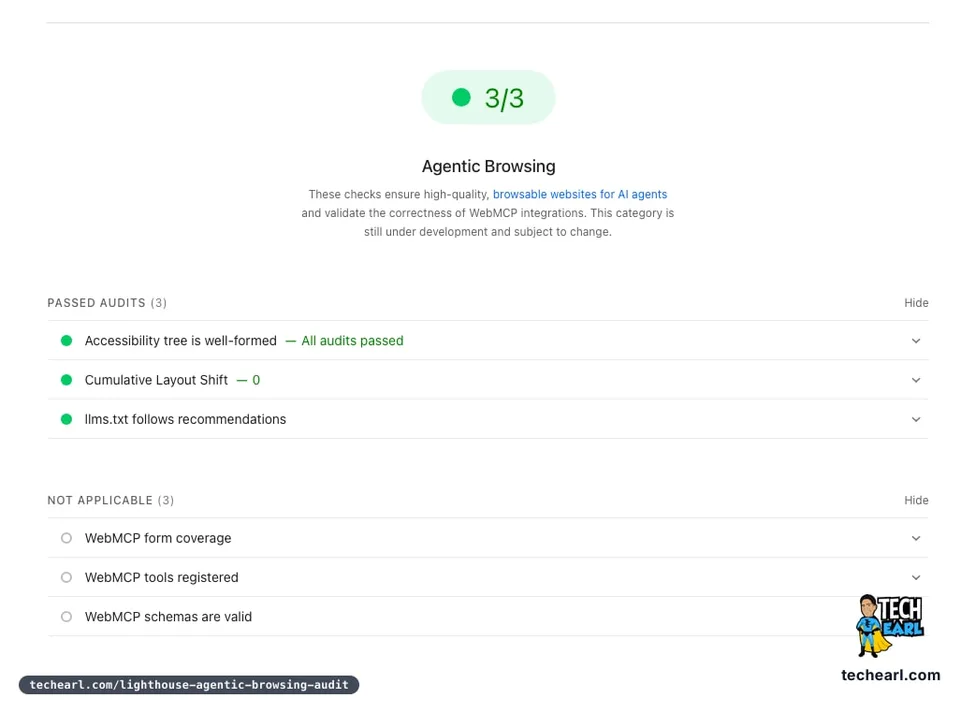Expand the WebMCP tools registered chevron
Screen dimensions: 976x712
coord(916,577)
